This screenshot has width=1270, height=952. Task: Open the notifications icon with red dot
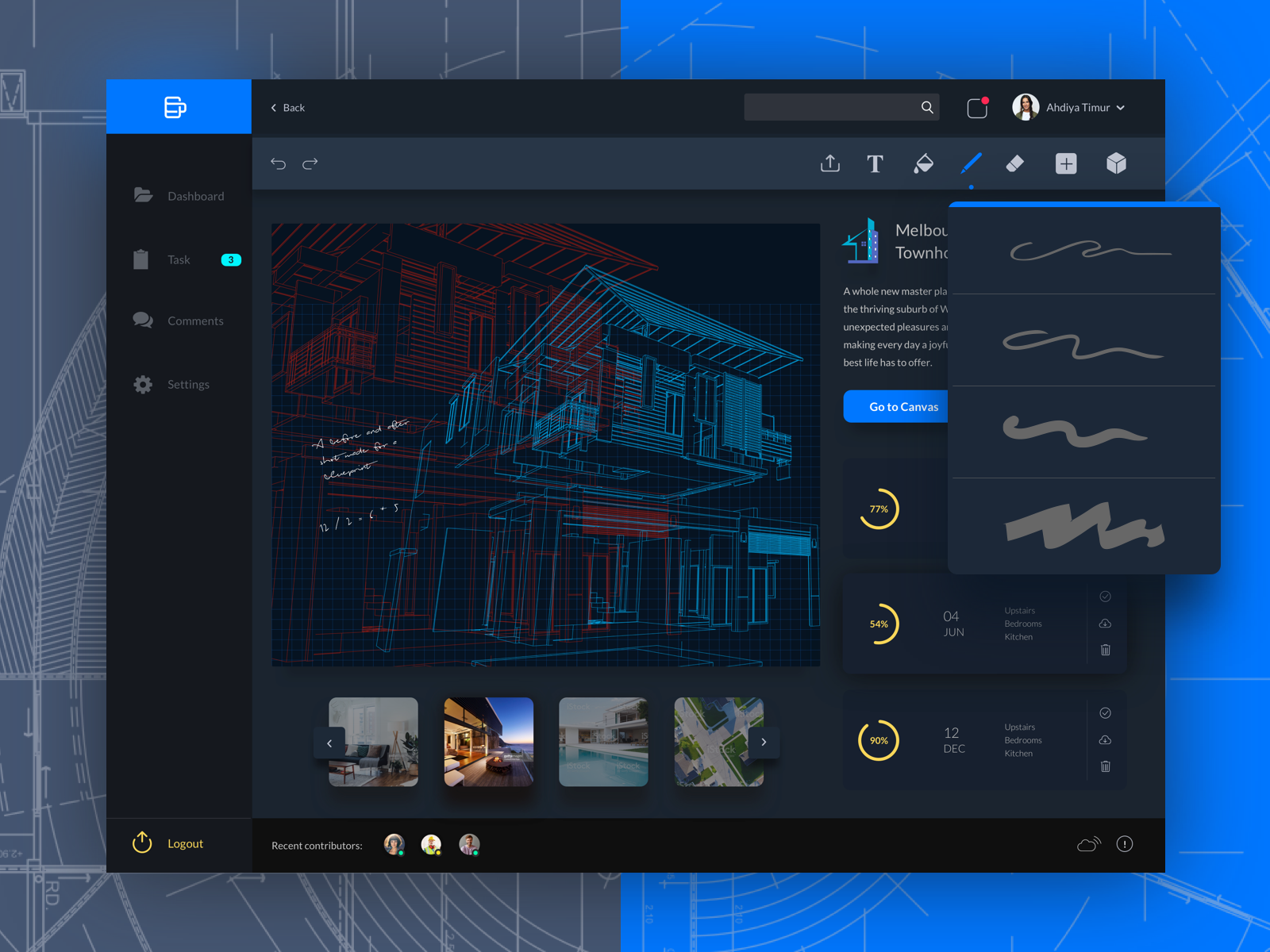(978, 107)
